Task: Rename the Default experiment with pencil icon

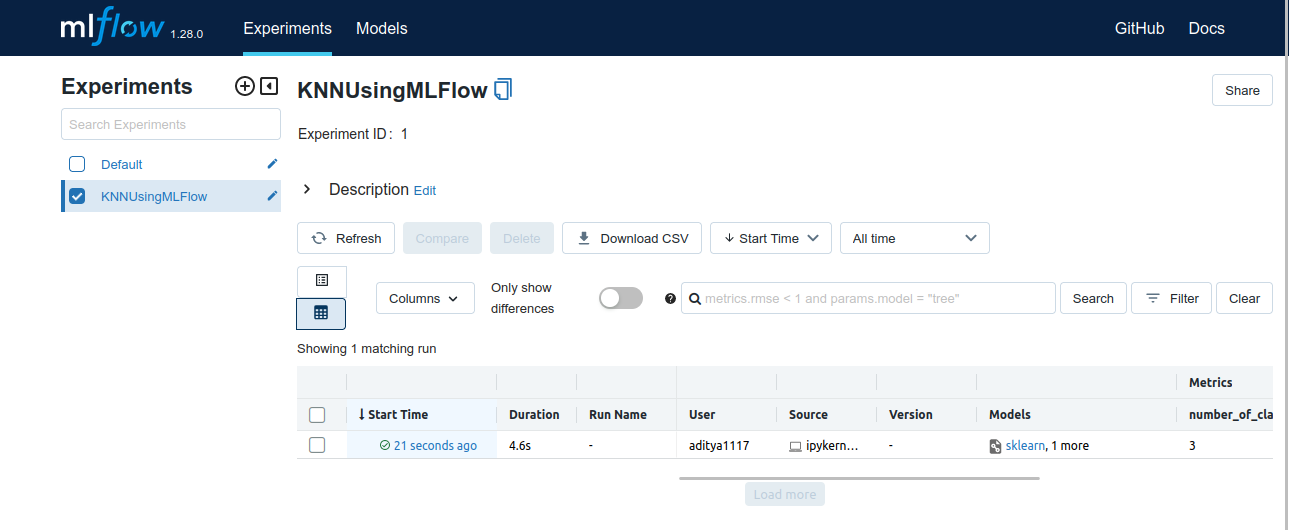Action: [272, 164]
